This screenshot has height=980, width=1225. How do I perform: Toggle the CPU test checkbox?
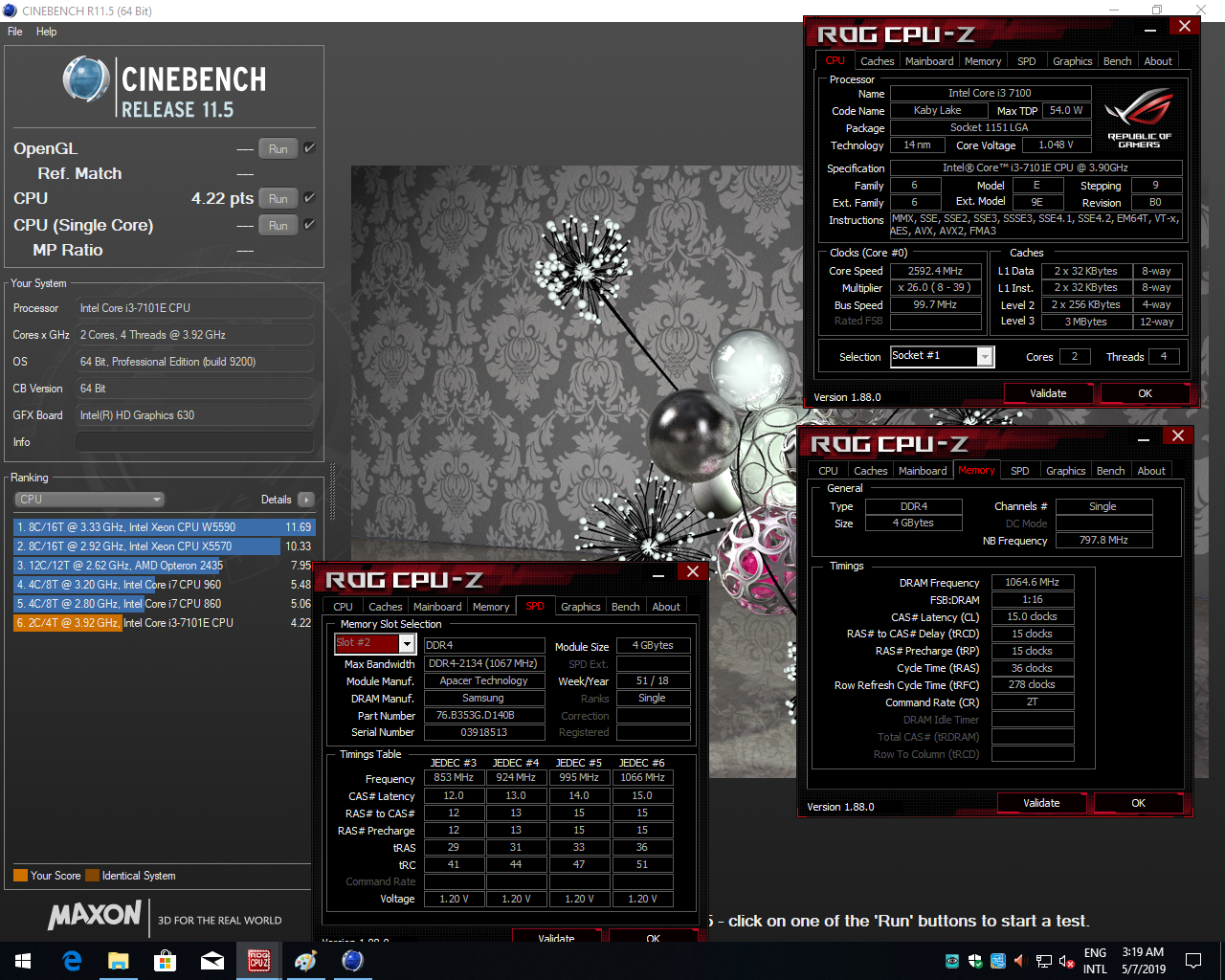(x=309, y=198)
